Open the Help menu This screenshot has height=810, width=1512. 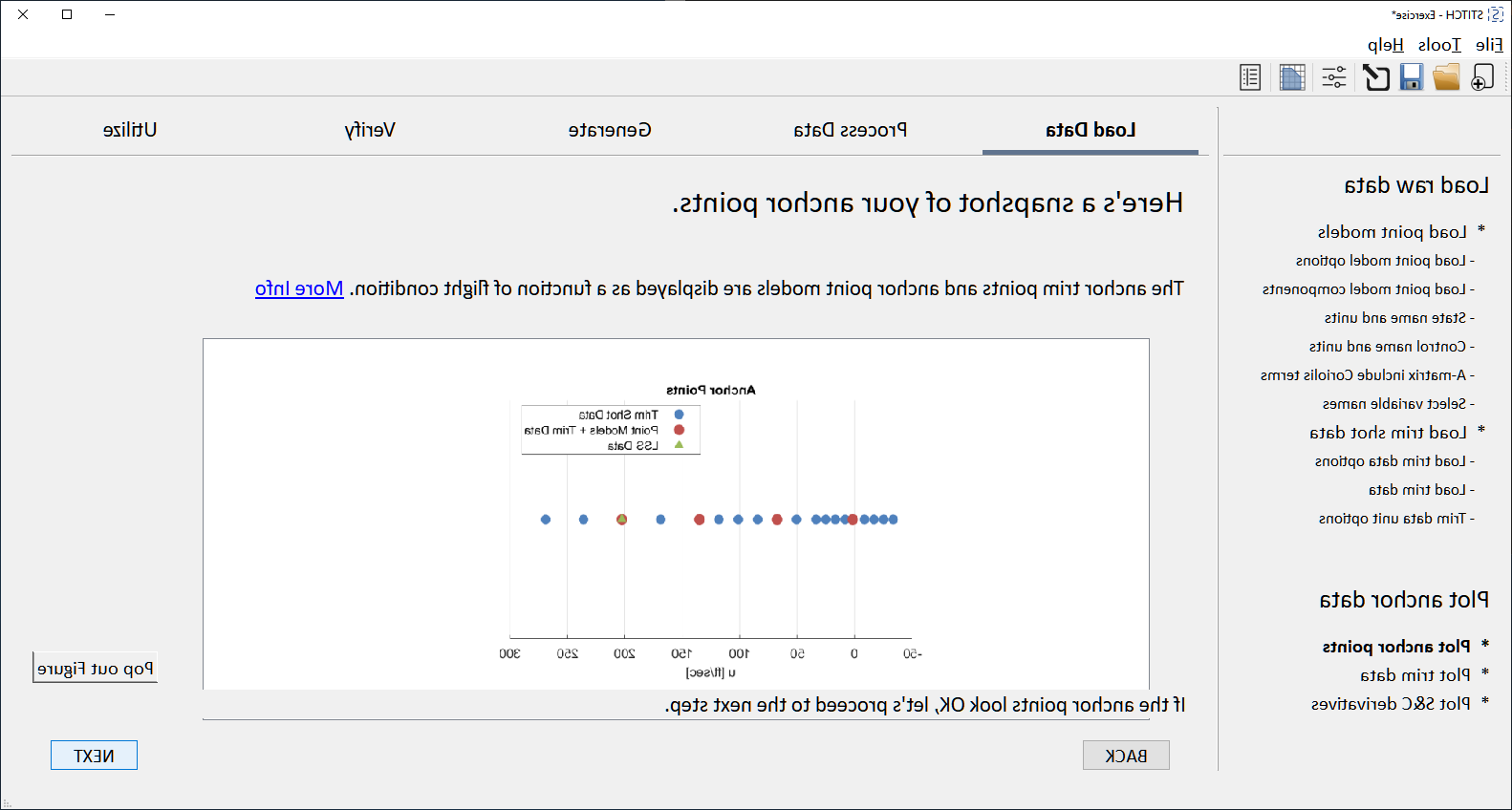click(x=1386, y=45)
